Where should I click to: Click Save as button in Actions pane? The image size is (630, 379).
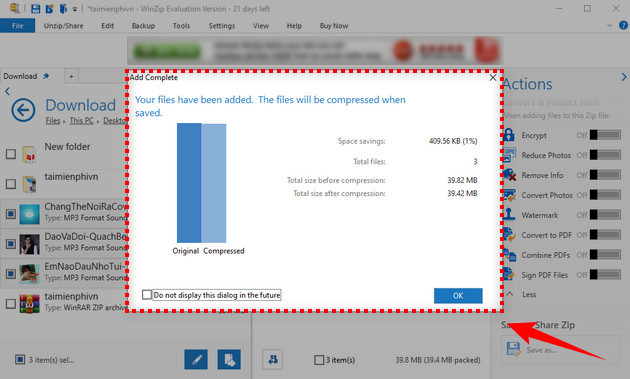560,350
